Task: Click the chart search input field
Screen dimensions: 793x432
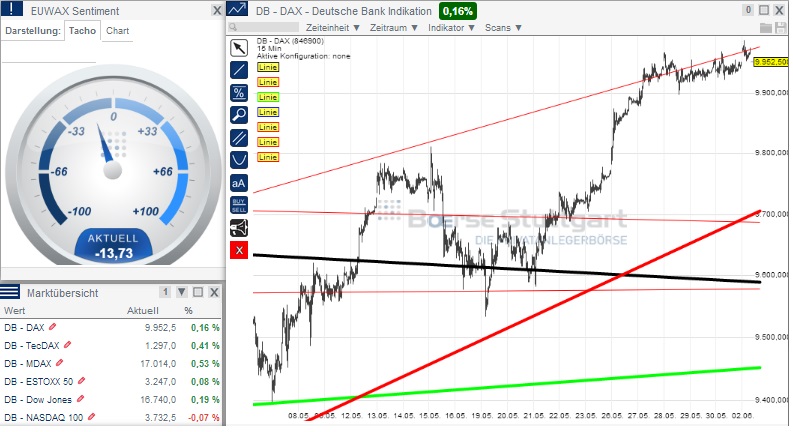Action: pos(264,27)
